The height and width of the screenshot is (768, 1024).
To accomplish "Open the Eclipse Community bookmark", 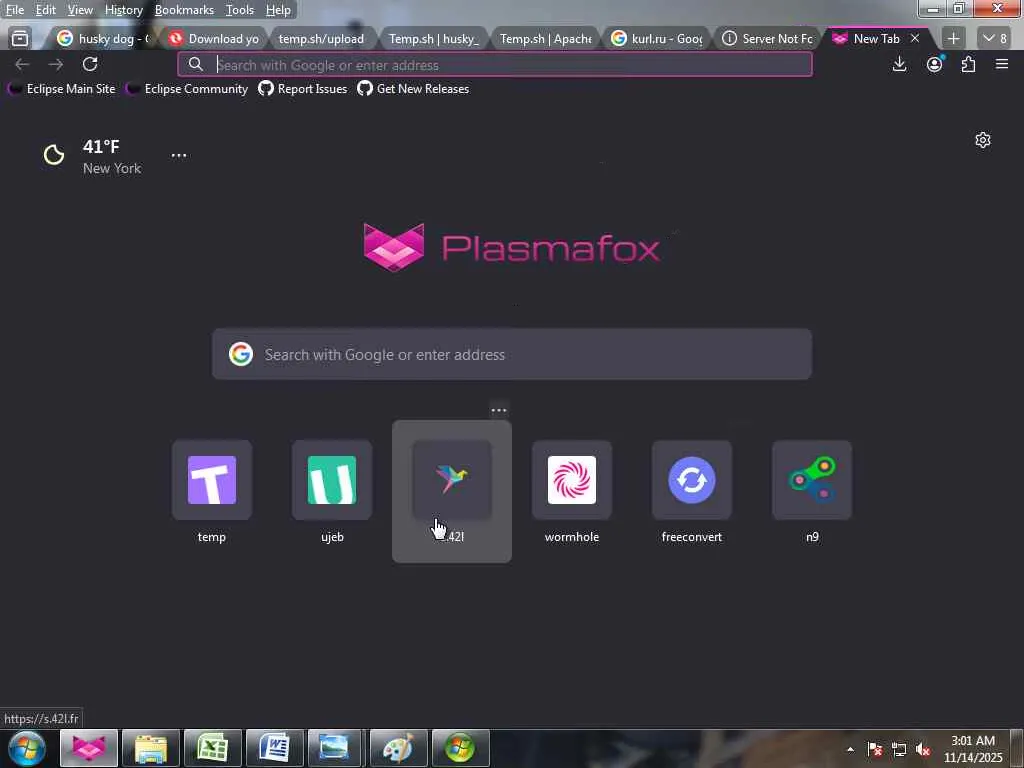I will 187,89.
